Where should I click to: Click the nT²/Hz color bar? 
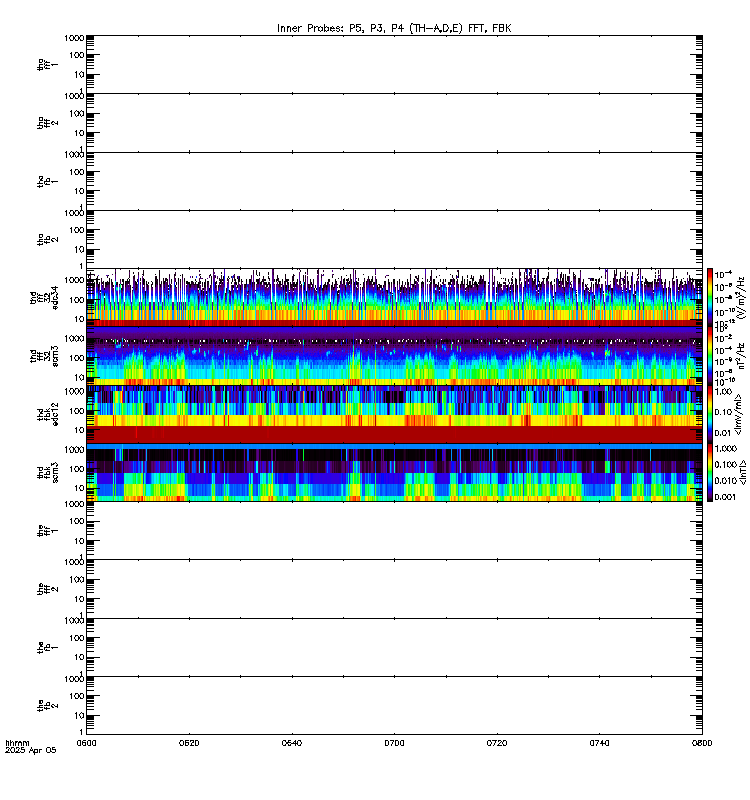pyautogui.click(x=710, y=356)
